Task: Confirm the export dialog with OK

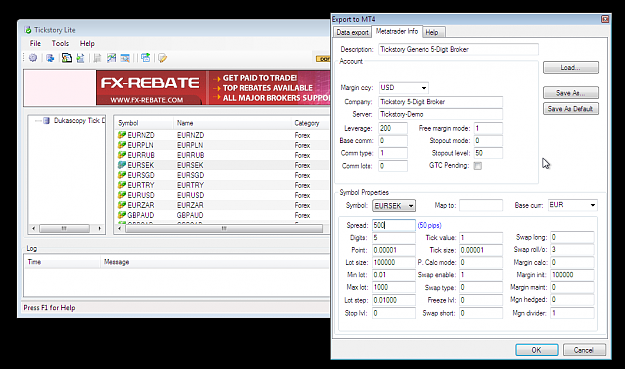Action: point(537,350)
